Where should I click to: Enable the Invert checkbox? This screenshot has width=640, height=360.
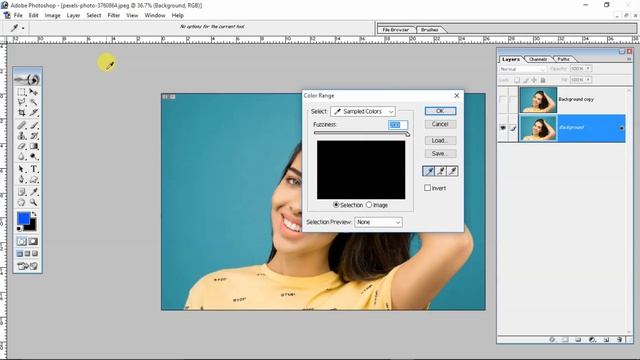point(427,188)
